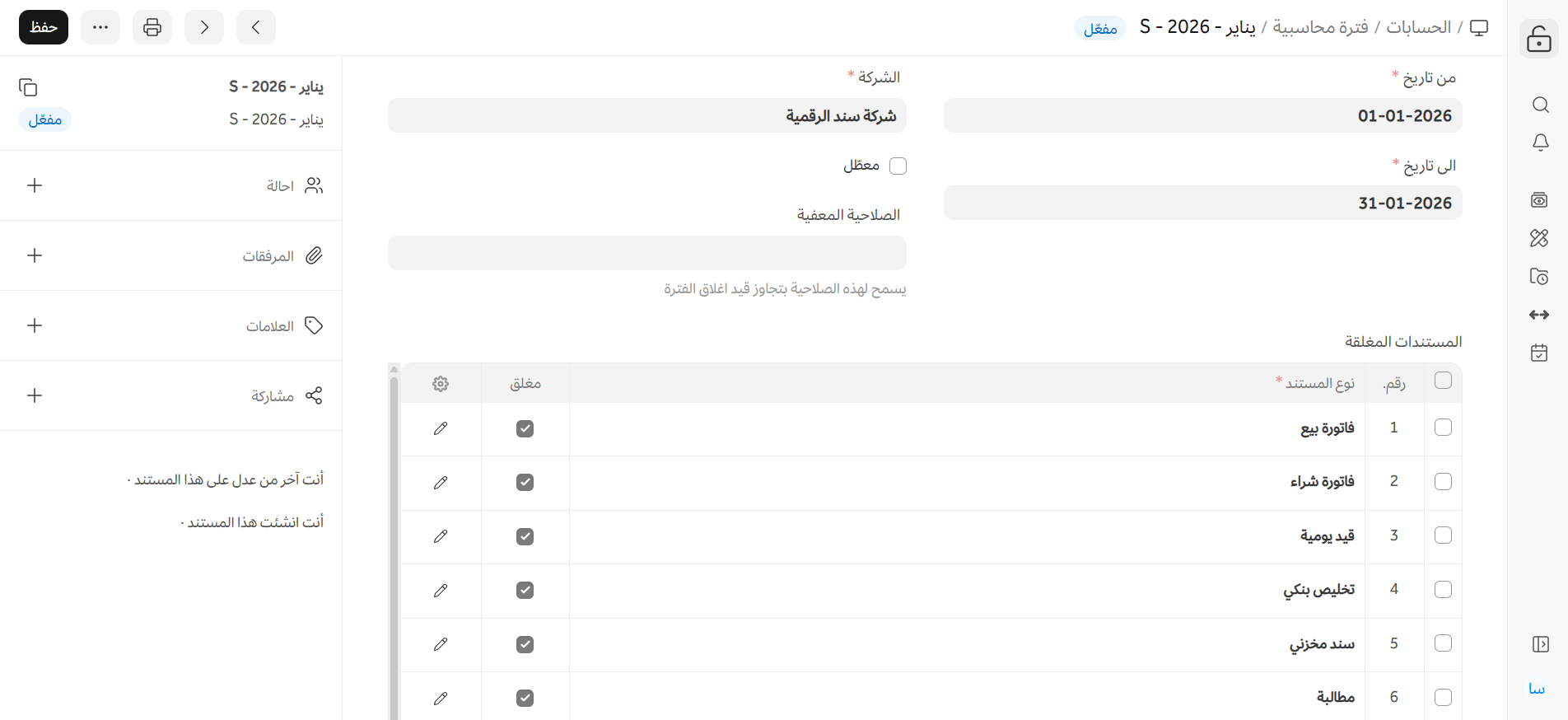Go to الحسابات in the breadcrumb
Screen dimensions: 1568x720
coord(1418,27)
